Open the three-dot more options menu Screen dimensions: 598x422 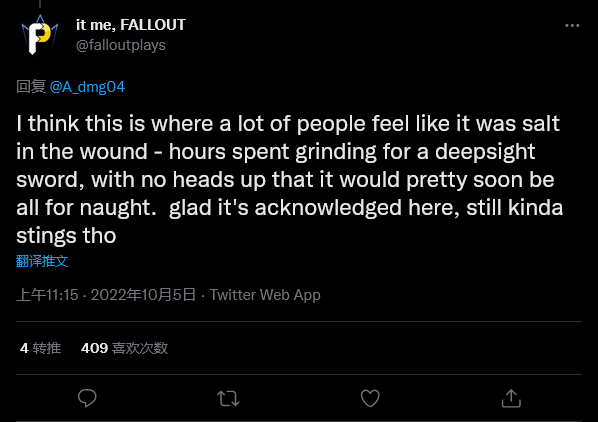click(572, 26)
